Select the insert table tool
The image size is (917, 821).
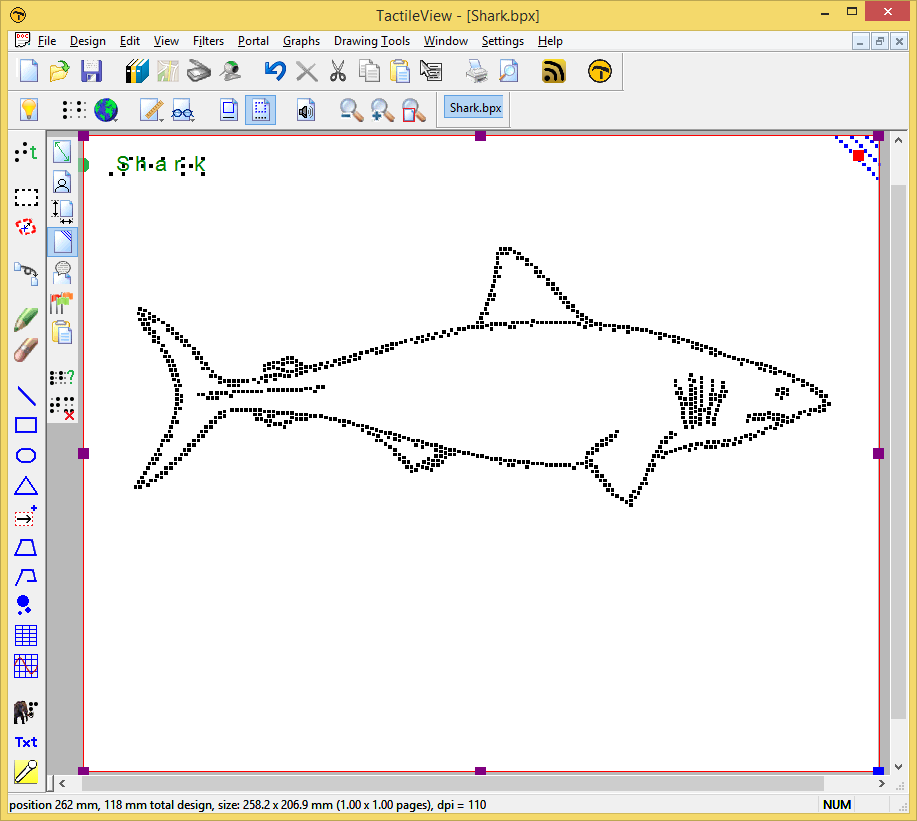click(x=25, y=636)
